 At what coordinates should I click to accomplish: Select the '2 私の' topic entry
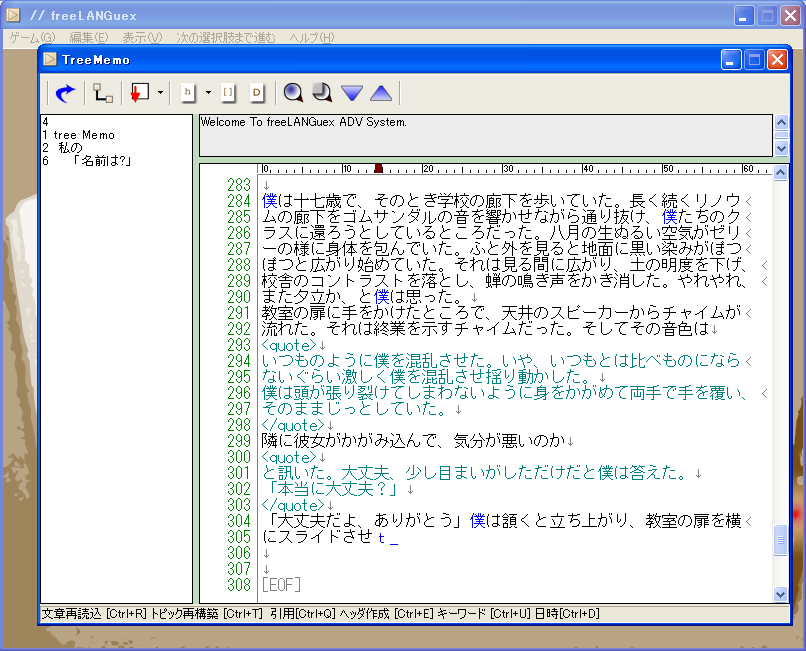(x=62, y=148)
